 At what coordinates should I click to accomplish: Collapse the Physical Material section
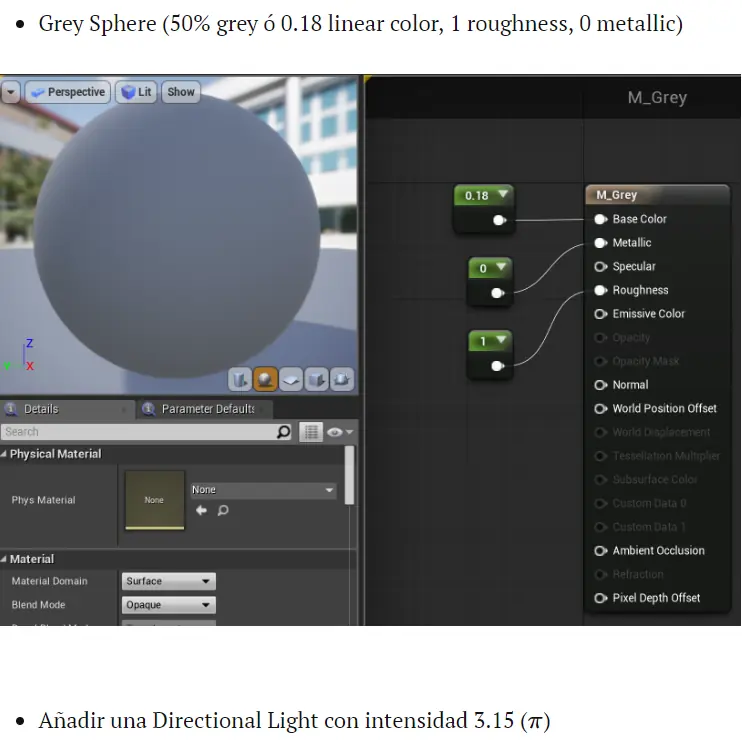[4, 454]
